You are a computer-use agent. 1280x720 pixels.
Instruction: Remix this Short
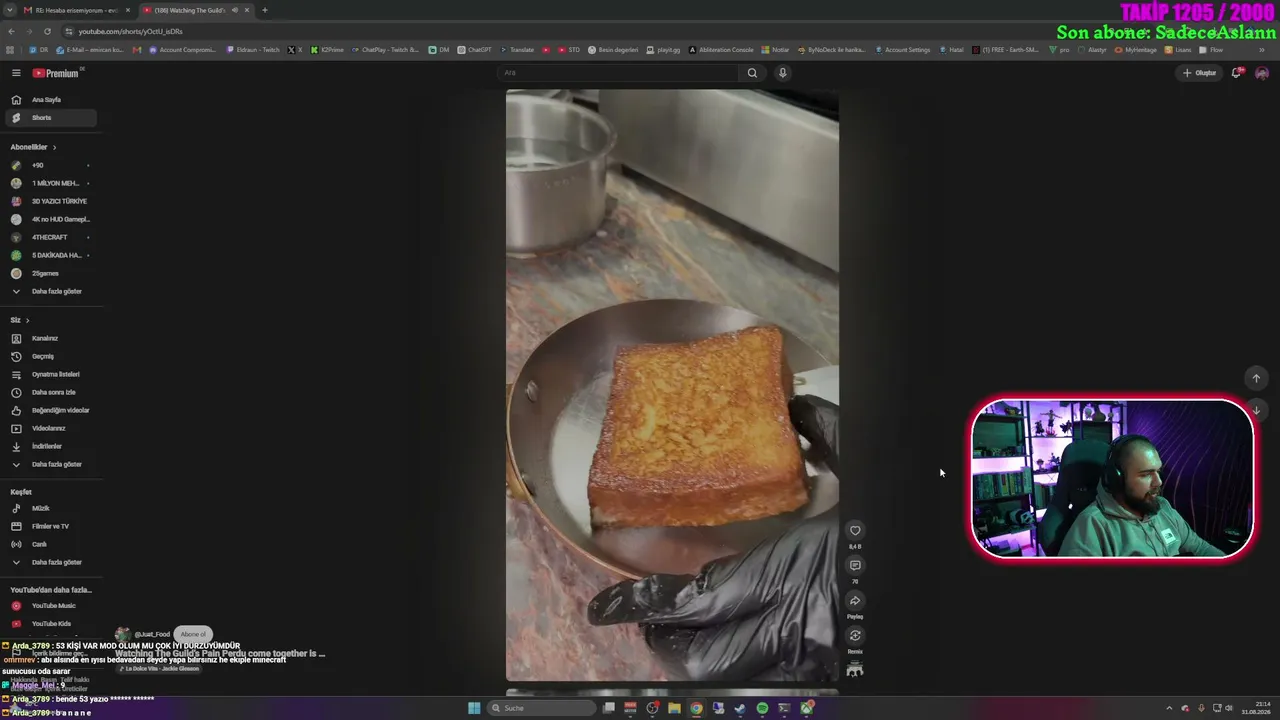855,636
